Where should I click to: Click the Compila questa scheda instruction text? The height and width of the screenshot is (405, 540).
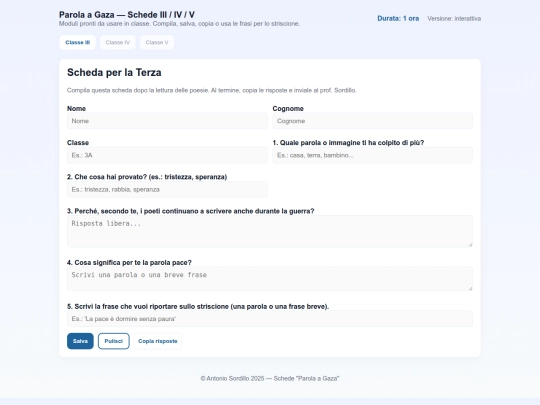coord(211,90)
